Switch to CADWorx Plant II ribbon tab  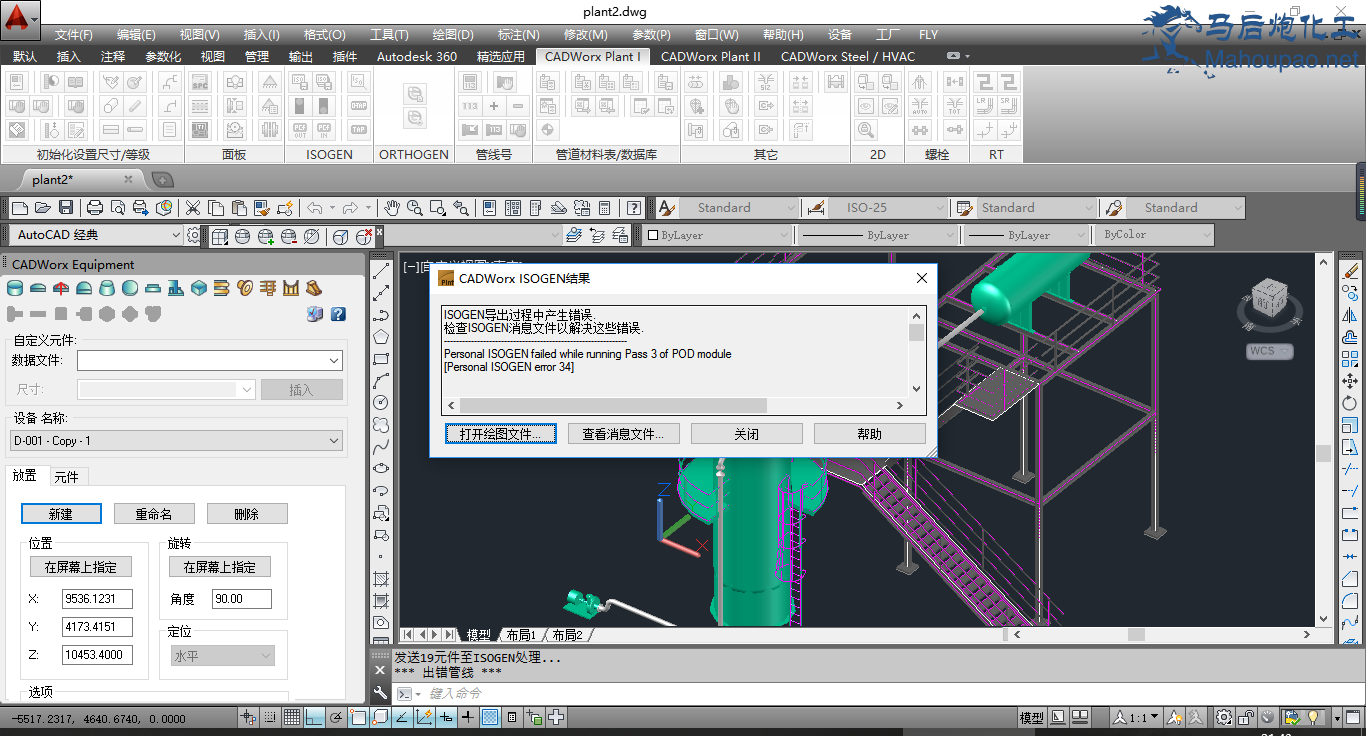[x=710, y=57]
